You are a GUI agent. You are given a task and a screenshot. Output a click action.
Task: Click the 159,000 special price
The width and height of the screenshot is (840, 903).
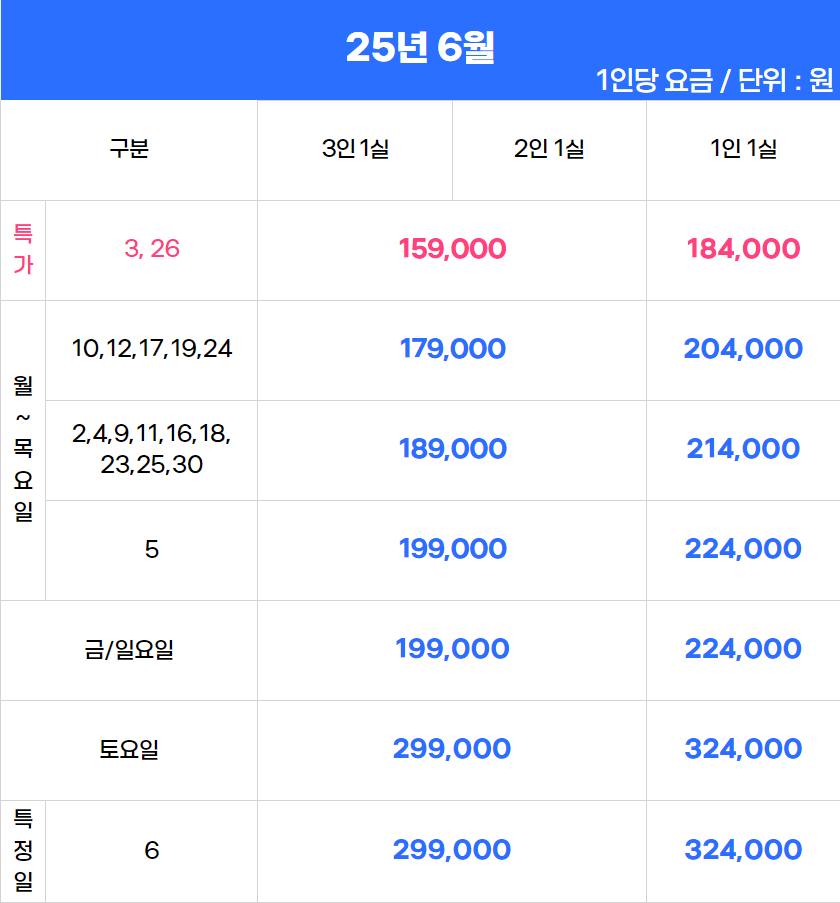[x=452, y=249]
